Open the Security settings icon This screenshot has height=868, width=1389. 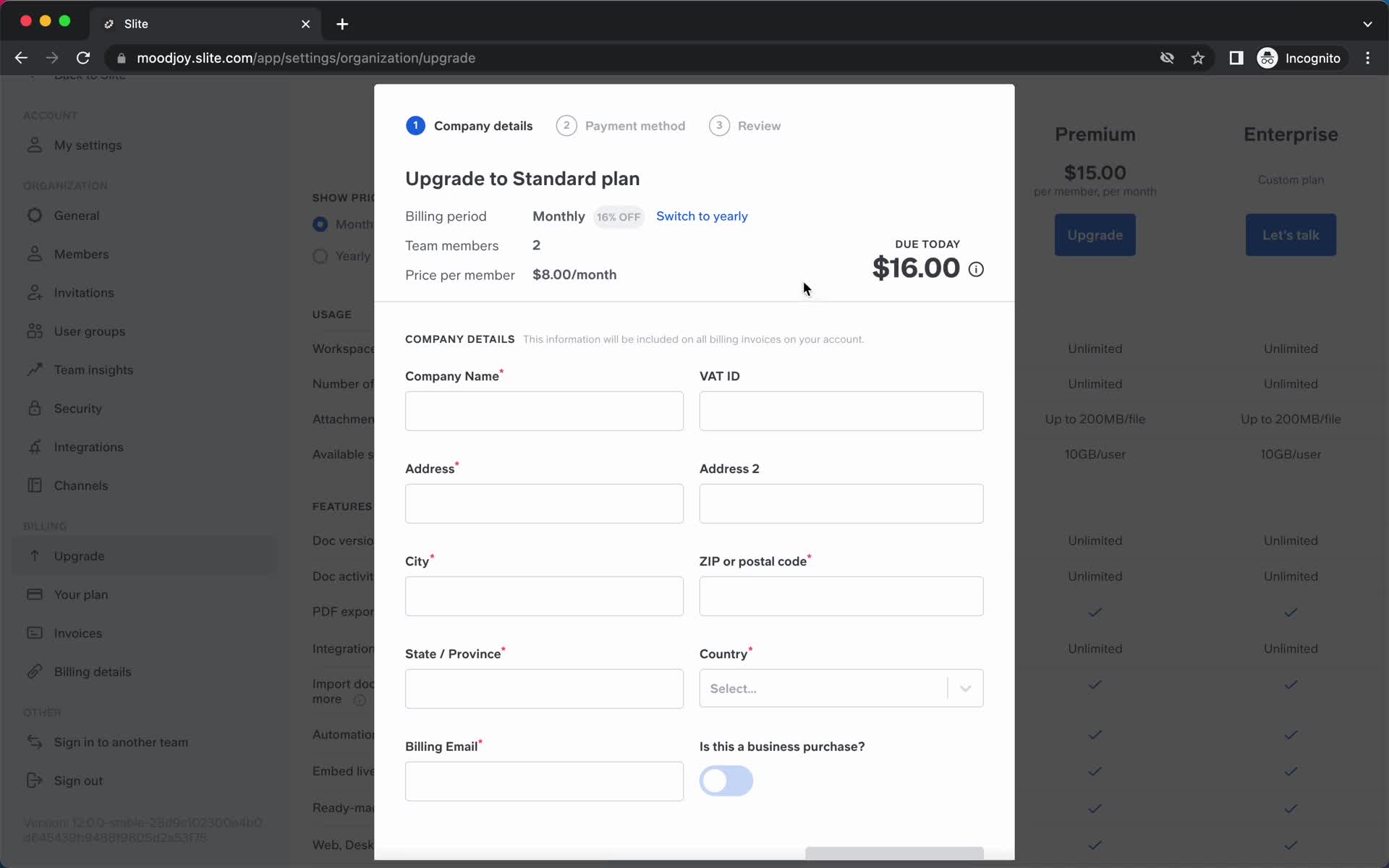pyautogui.click(x=35, y=408)
